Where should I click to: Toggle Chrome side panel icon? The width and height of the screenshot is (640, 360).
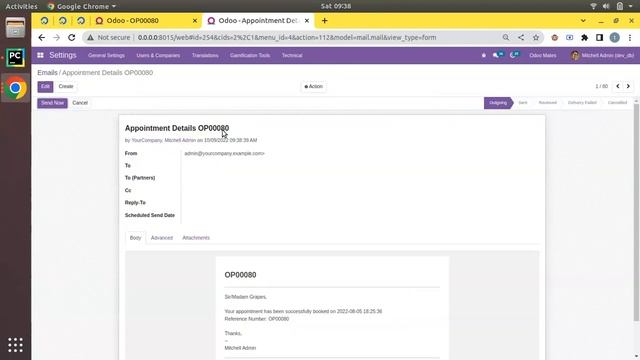(599, 38)
